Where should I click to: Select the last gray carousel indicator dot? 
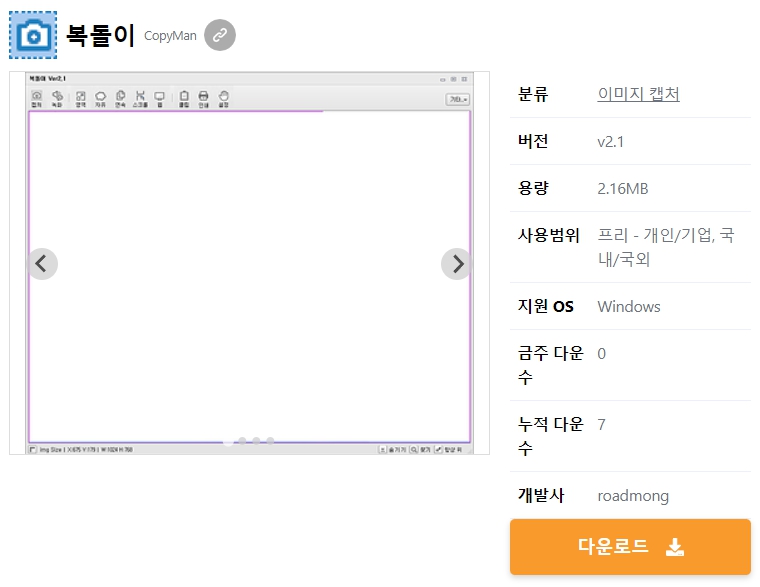coord(270,441)
